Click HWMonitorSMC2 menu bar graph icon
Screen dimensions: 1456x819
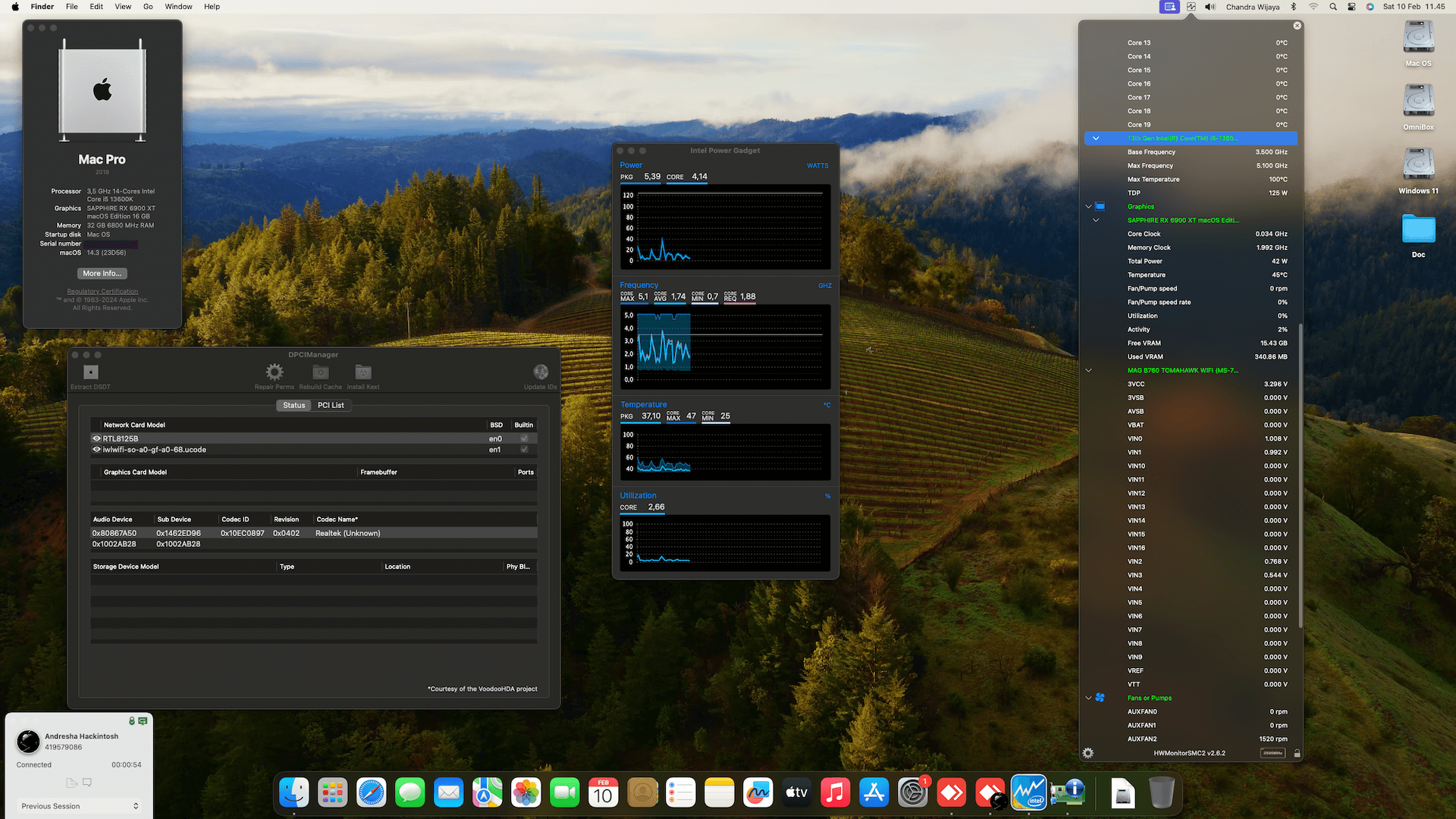coord(1191,7)
